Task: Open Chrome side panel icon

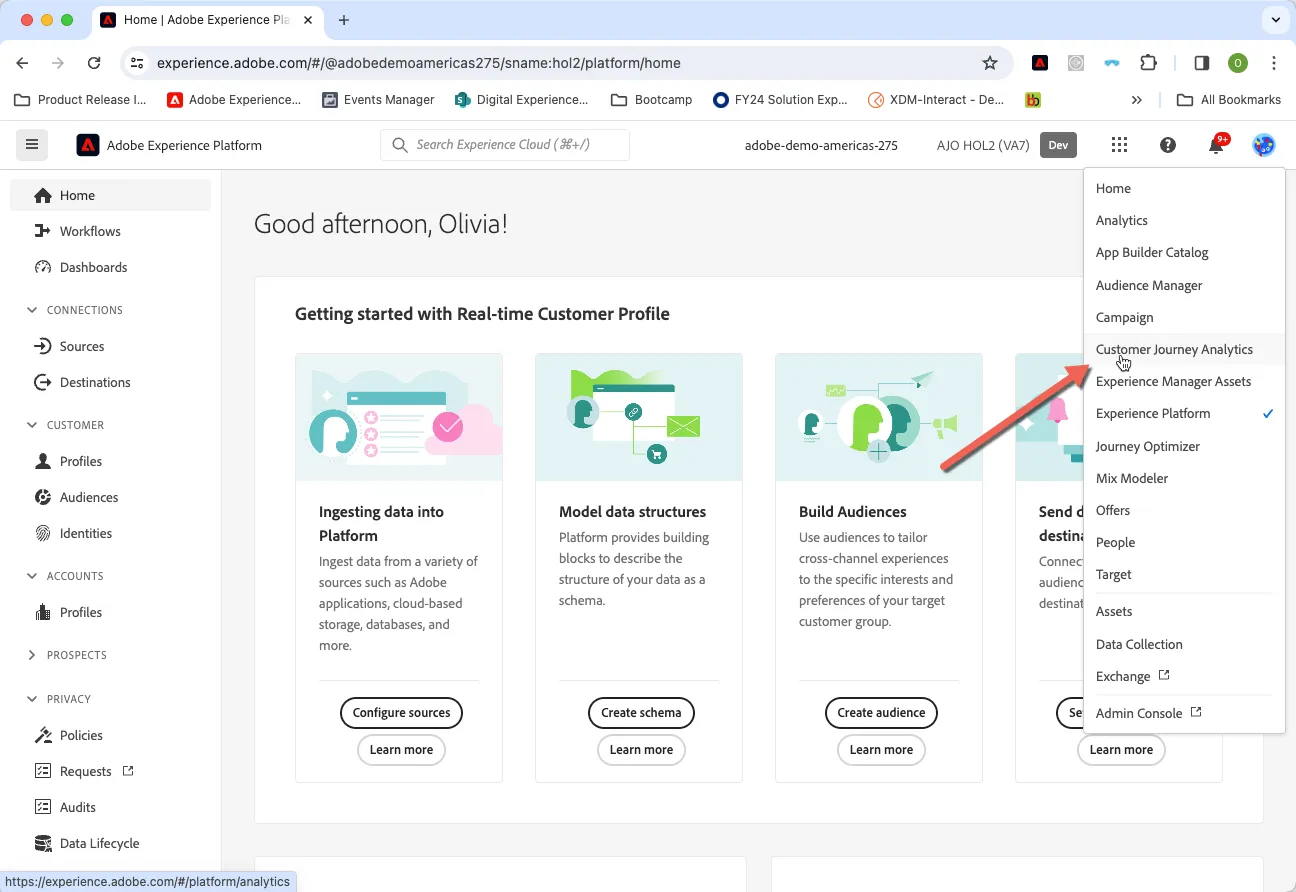Action: tap(1202, 63)
